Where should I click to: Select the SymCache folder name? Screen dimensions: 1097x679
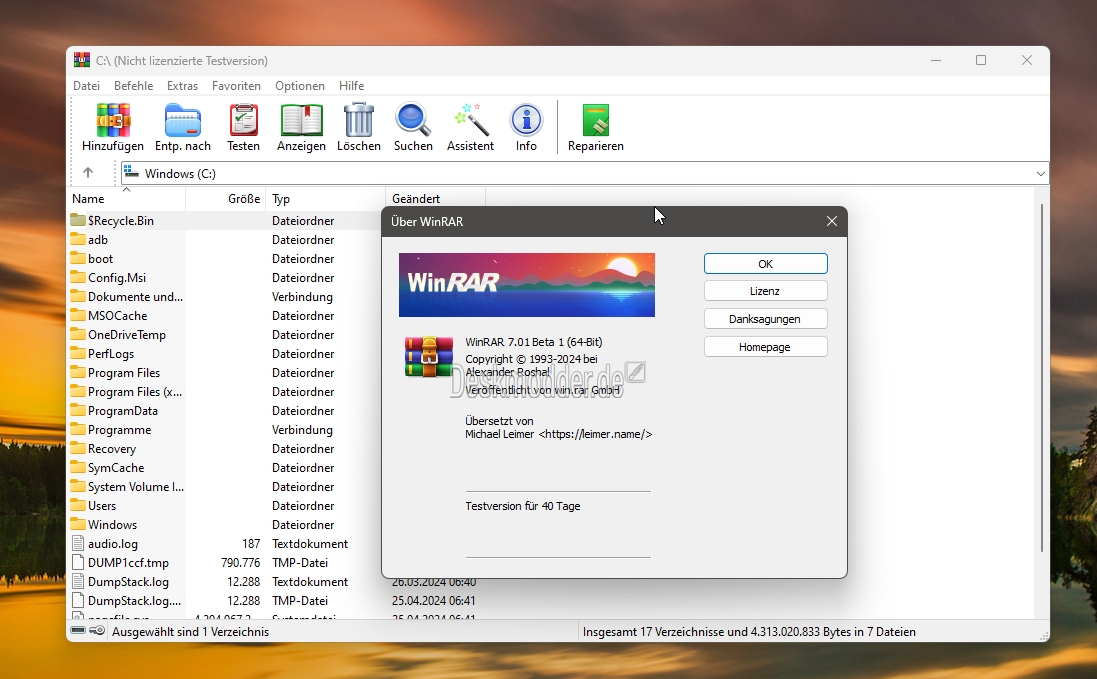(116, 467)
